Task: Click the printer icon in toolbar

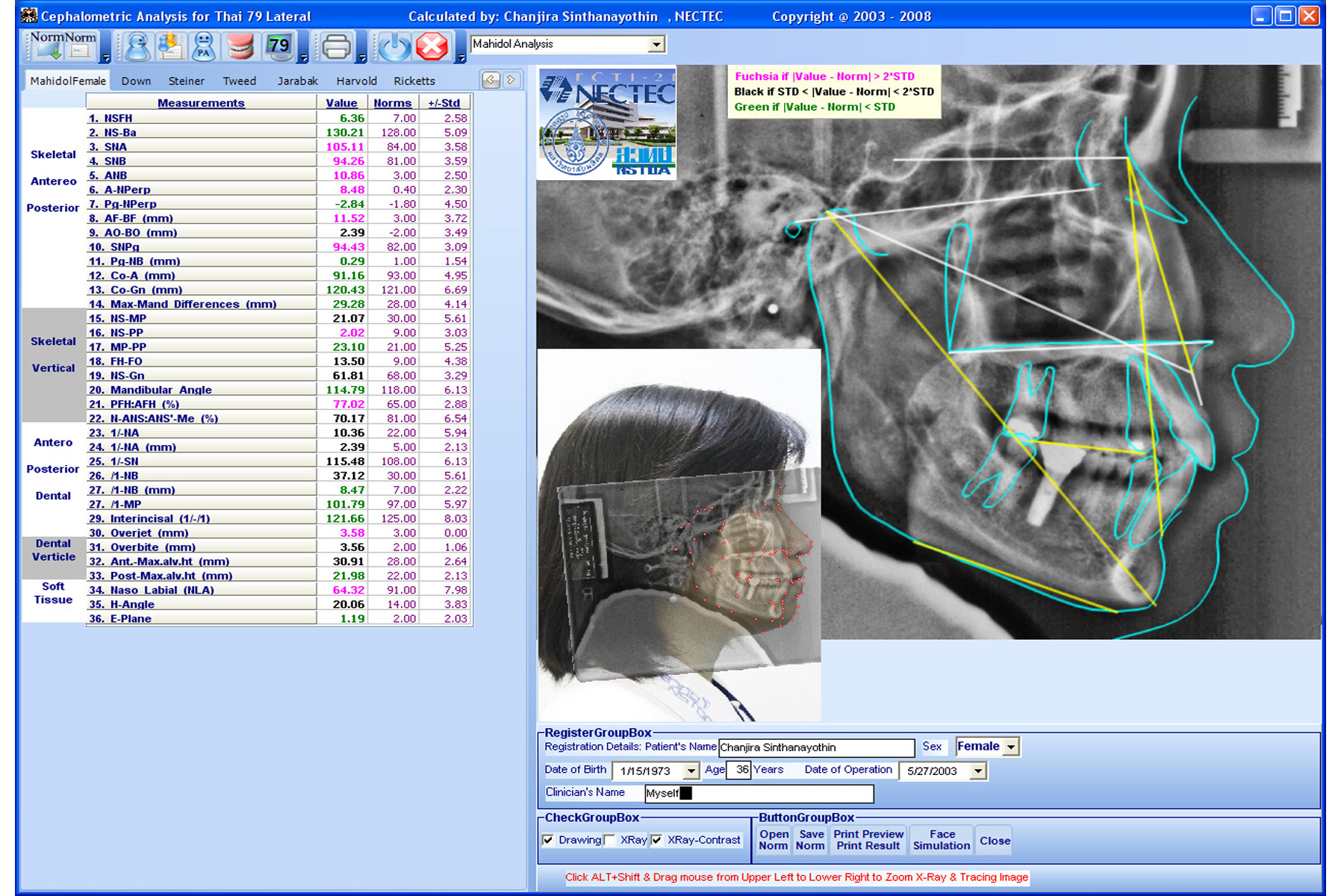Action: (336, 47)
